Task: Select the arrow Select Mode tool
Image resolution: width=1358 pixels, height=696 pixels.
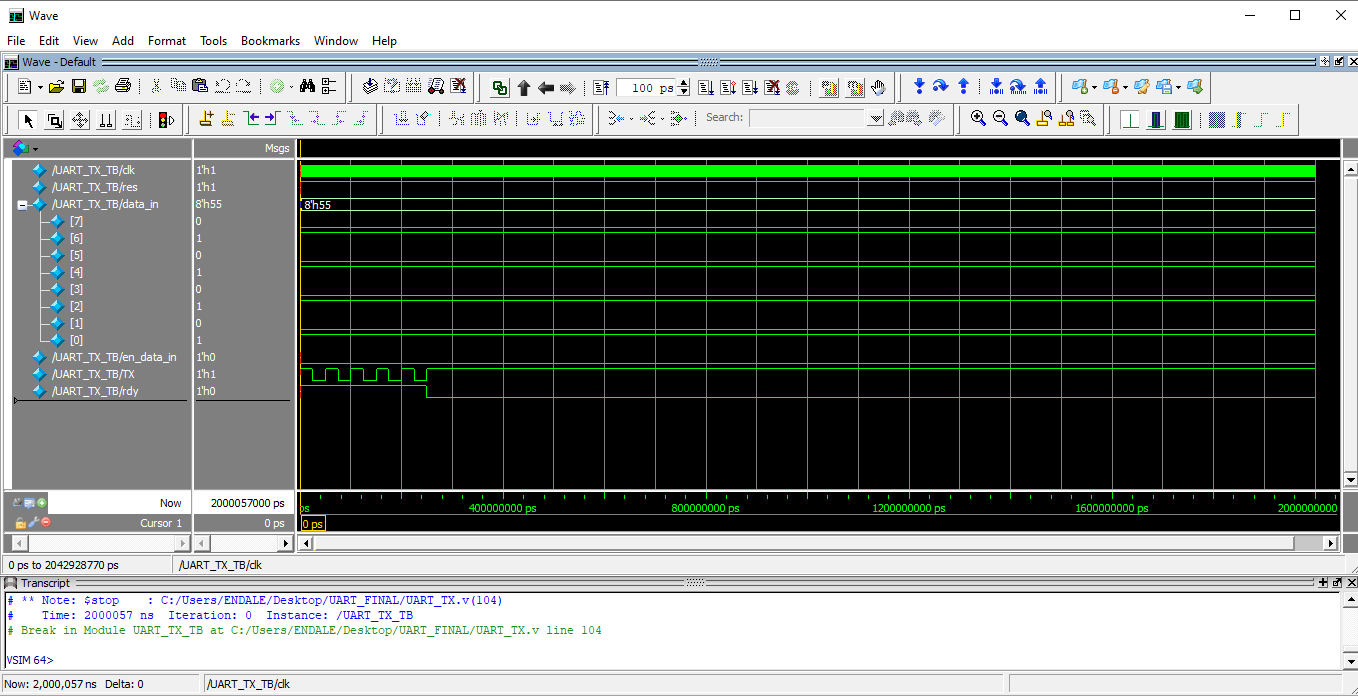Action: [x=28, y=120]
